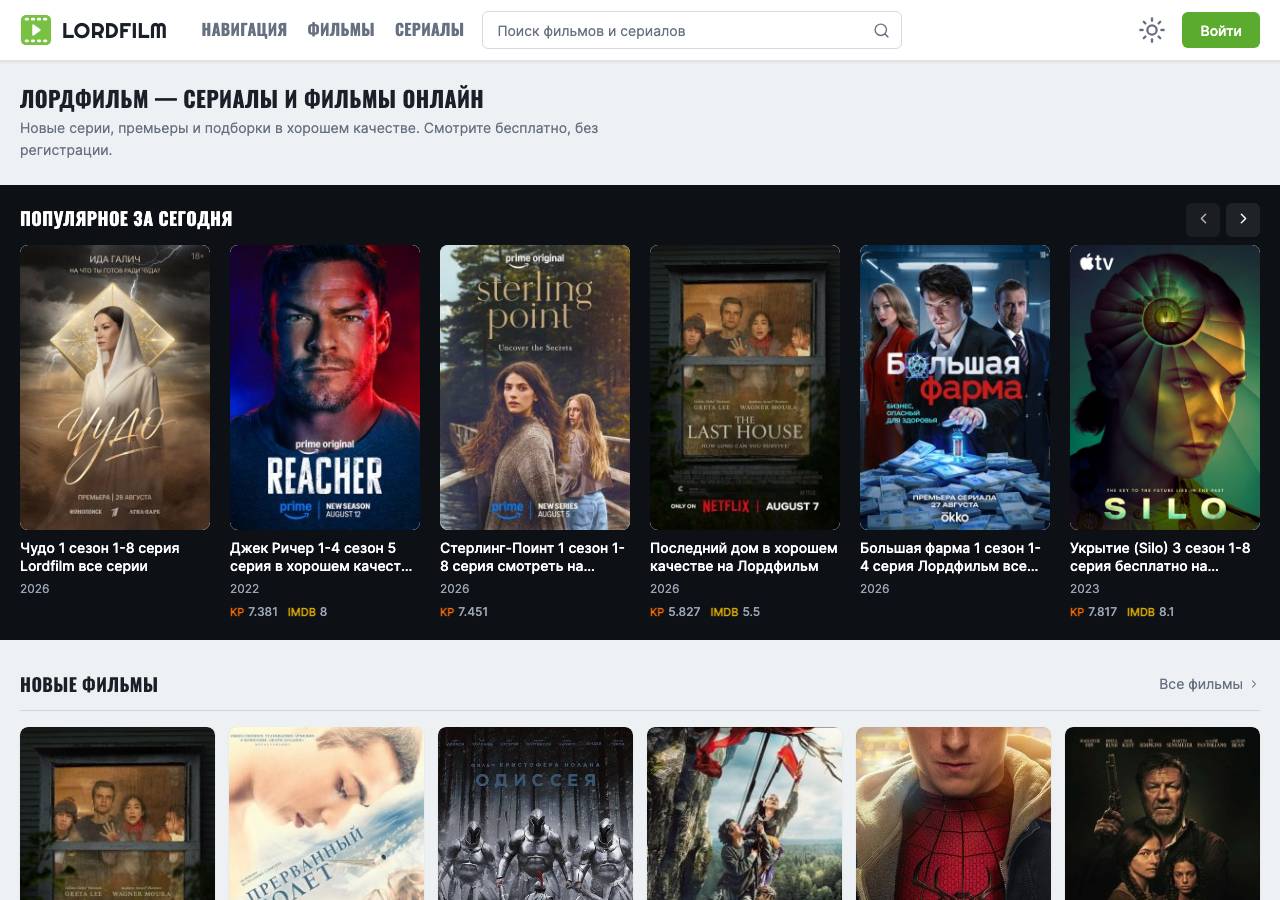Open the Чудо poster thumbnail
The image size is (1280, 900).
click(115, 387)
